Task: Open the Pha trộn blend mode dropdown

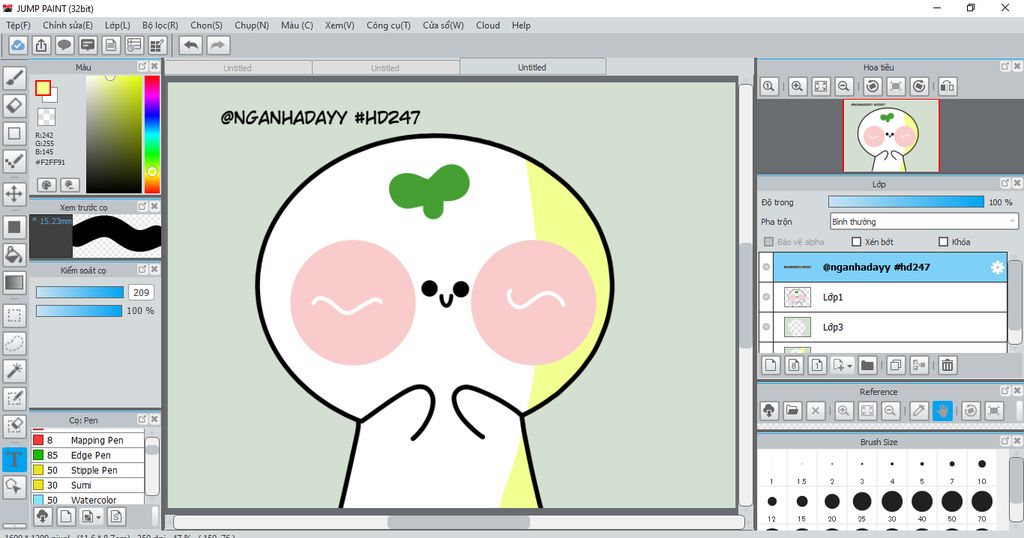Action: point(923,221)
